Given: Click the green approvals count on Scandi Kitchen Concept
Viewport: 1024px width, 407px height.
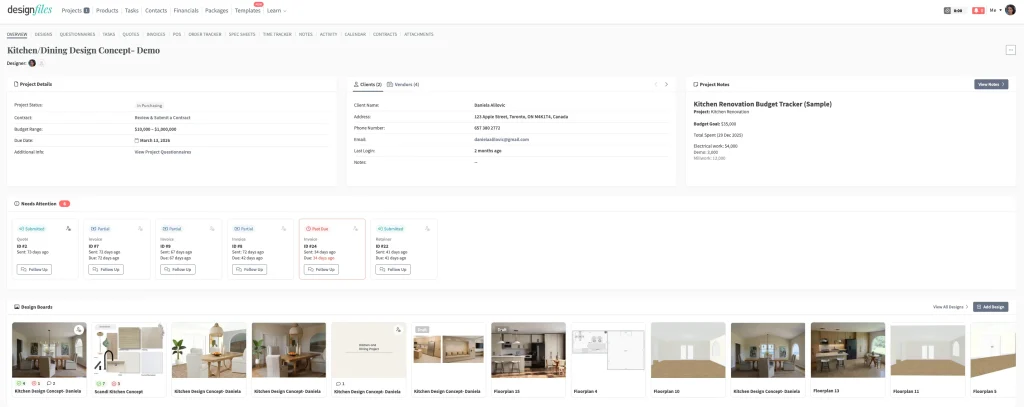Looking at the screenshot, I should pos(100,383).
